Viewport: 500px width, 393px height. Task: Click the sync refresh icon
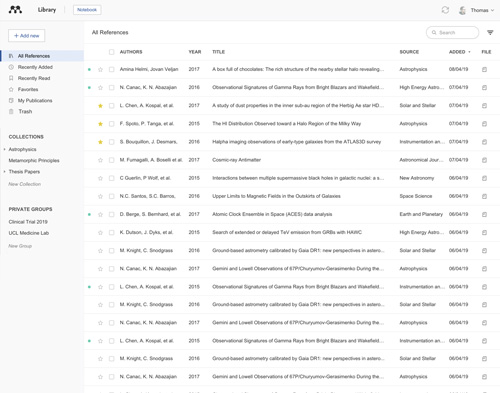click(445, 10)
